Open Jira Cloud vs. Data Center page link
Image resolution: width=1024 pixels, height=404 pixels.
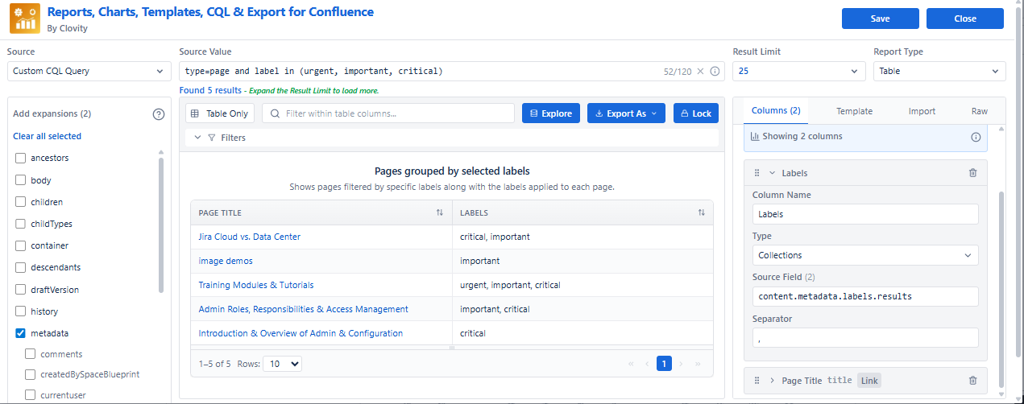click(x=249, y=237)
